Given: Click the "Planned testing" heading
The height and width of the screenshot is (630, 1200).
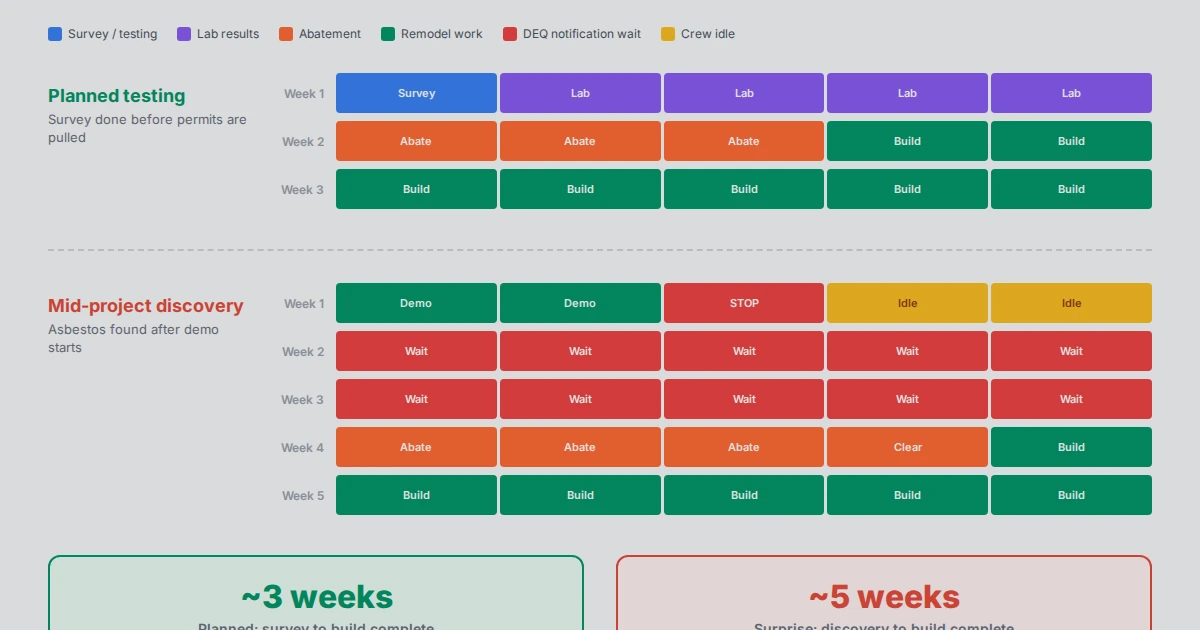Looking at the screenshot, I should click(117, 96).
